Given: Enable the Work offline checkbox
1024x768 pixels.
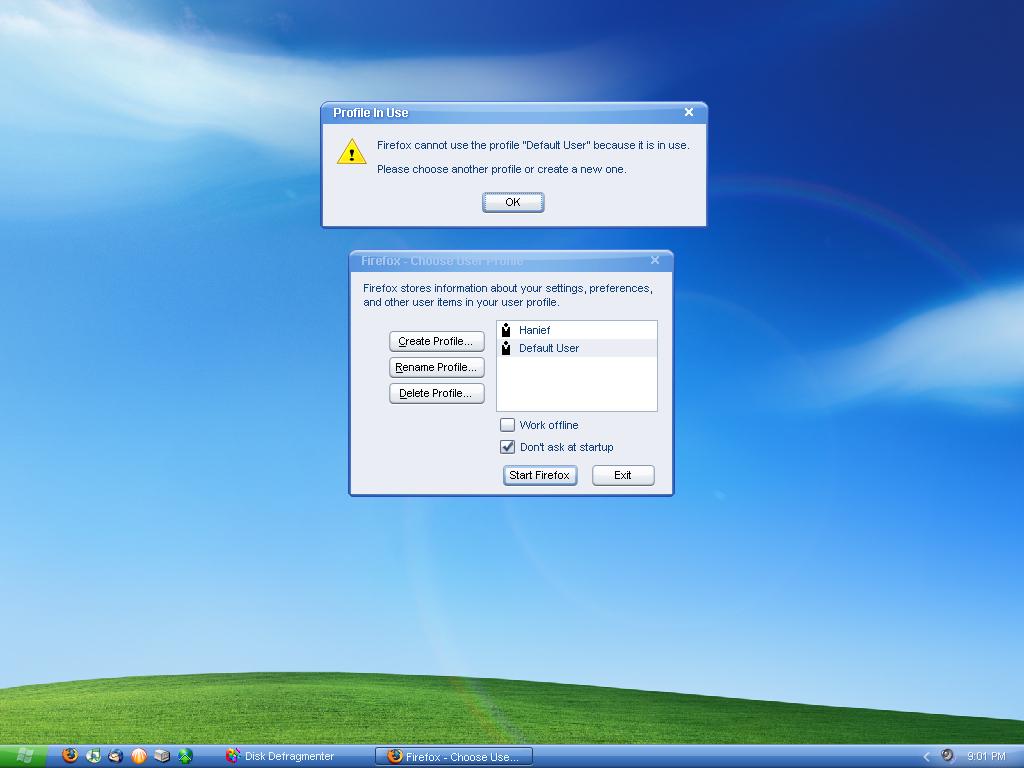Looking at the screenshot, I should (x=507, y=425).
